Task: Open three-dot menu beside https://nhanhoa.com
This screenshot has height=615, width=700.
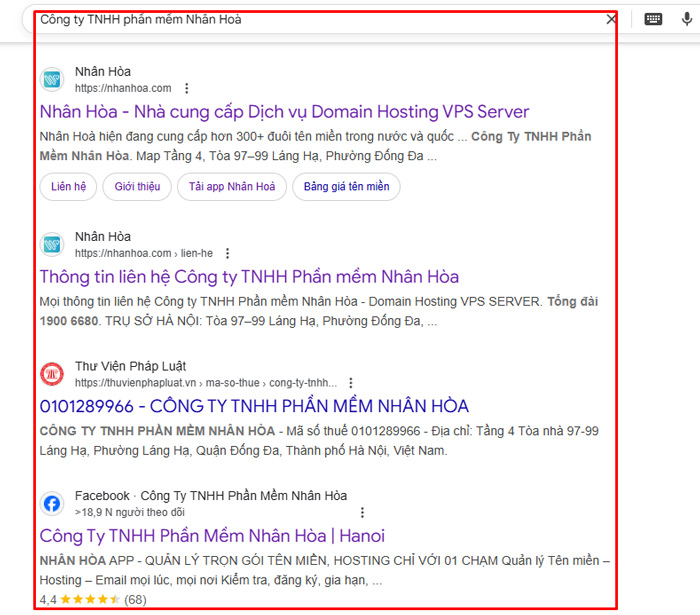Action: (x=187, y=88)
